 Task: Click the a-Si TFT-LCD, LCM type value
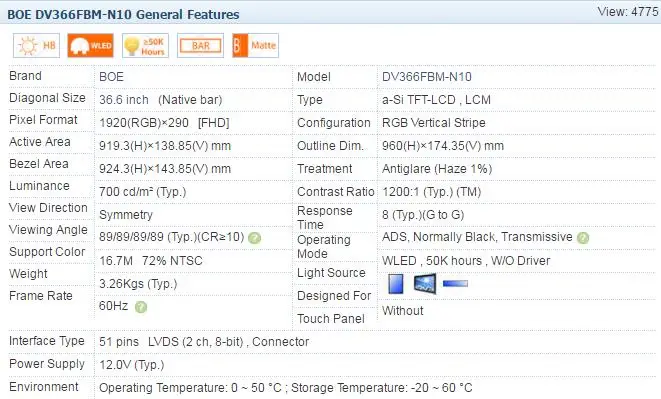436,100
